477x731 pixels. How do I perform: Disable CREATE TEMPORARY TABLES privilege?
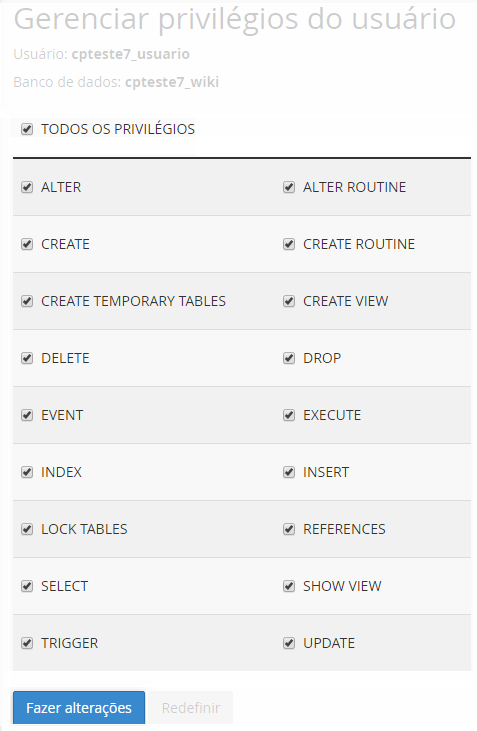pyautogui.click(x=27, y=301)
